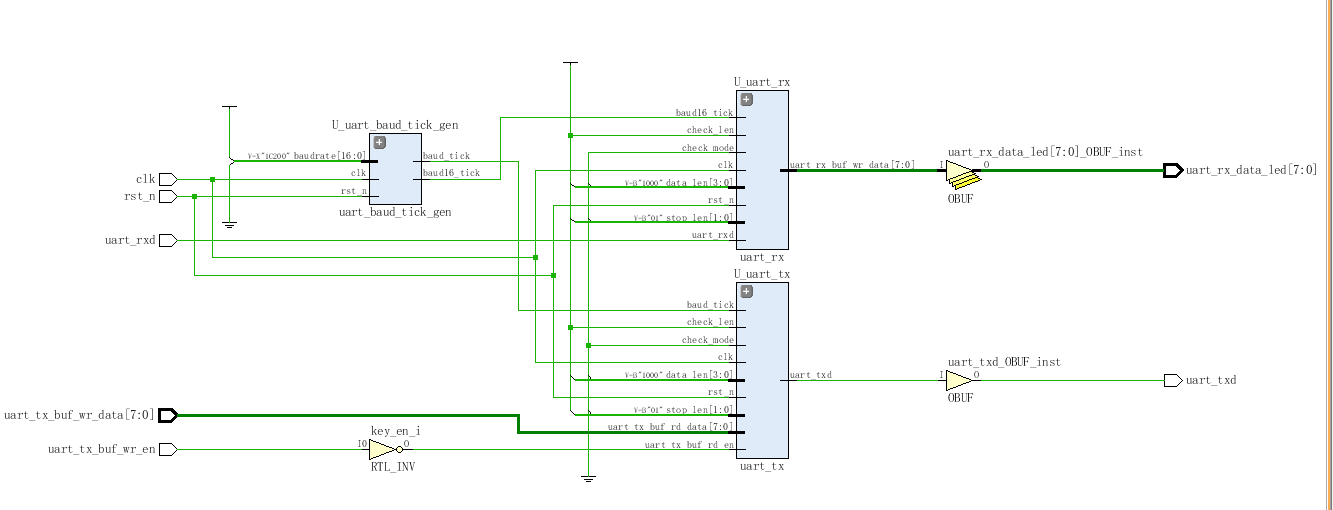1333x510 pixels.
Task: Select the uart_rx_data_led[7:0]_OBUF_inst label
Action: pos(1045,152)
